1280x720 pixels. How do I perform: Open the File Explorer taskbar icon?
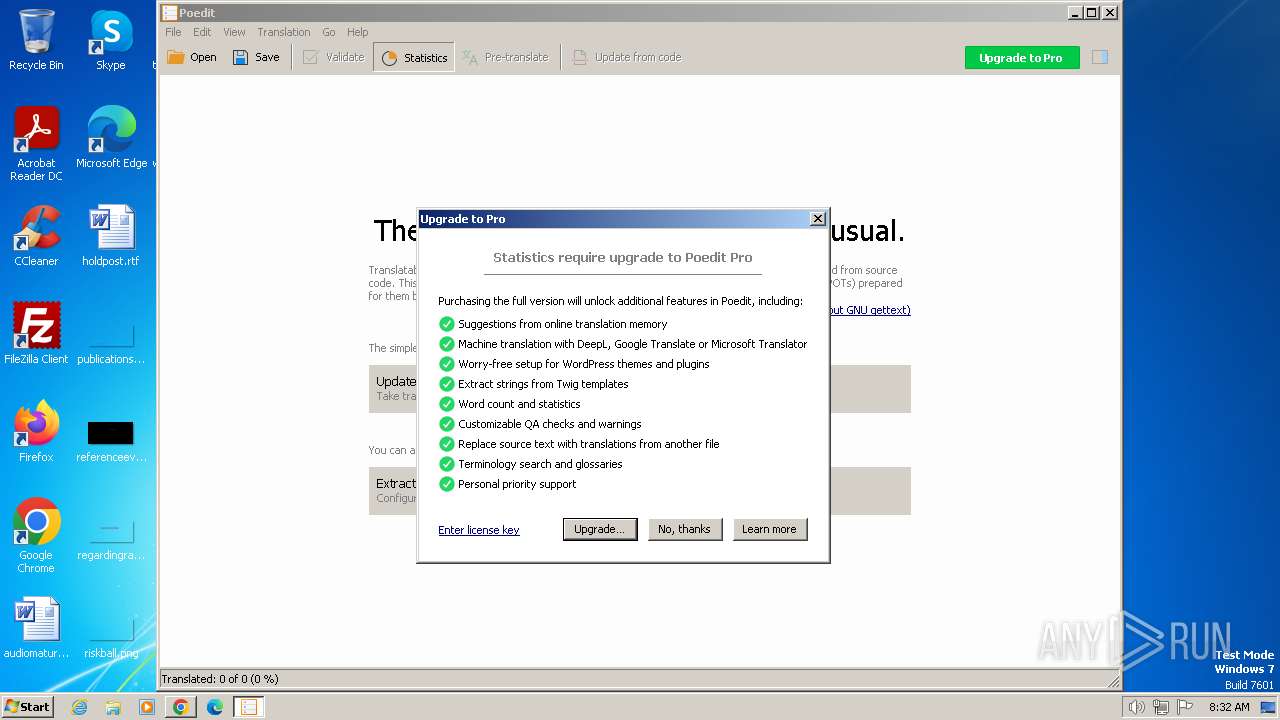[x=113, y=707]
